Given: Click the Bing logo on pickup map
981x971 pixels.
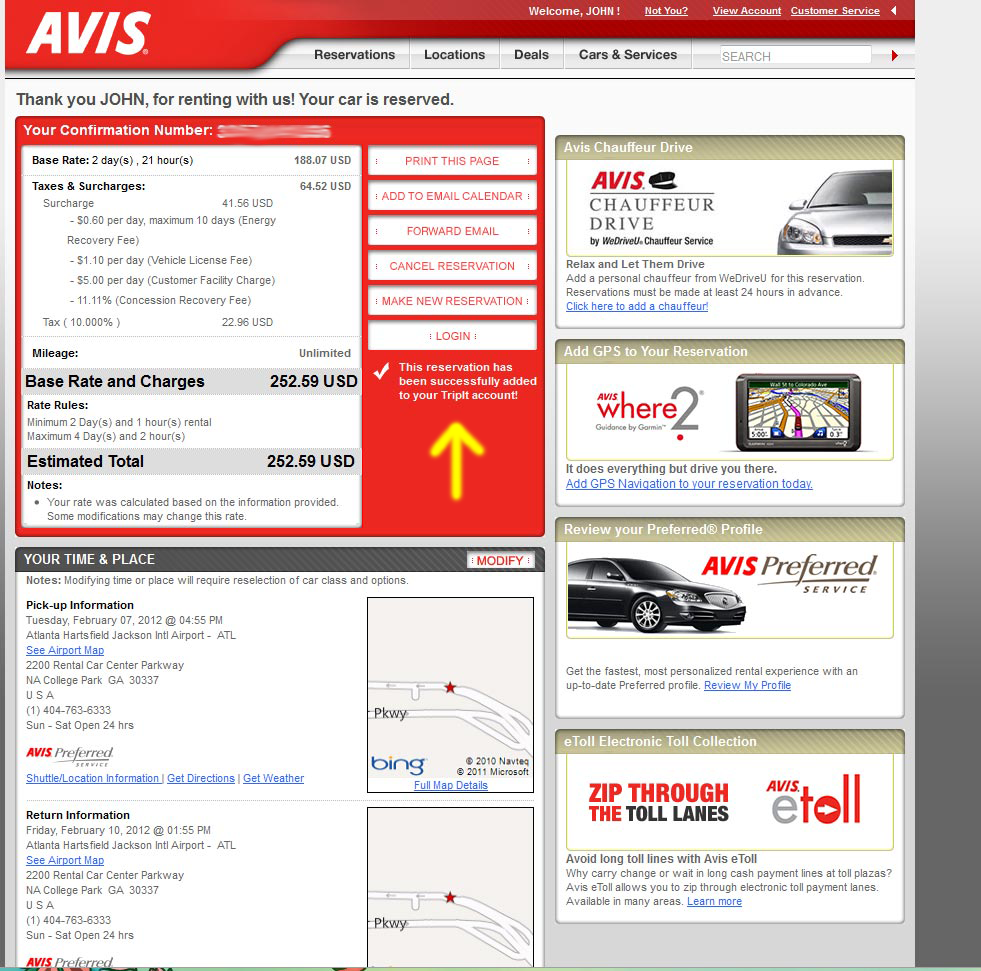Looking at the screenshot, I should coord(398,765).
